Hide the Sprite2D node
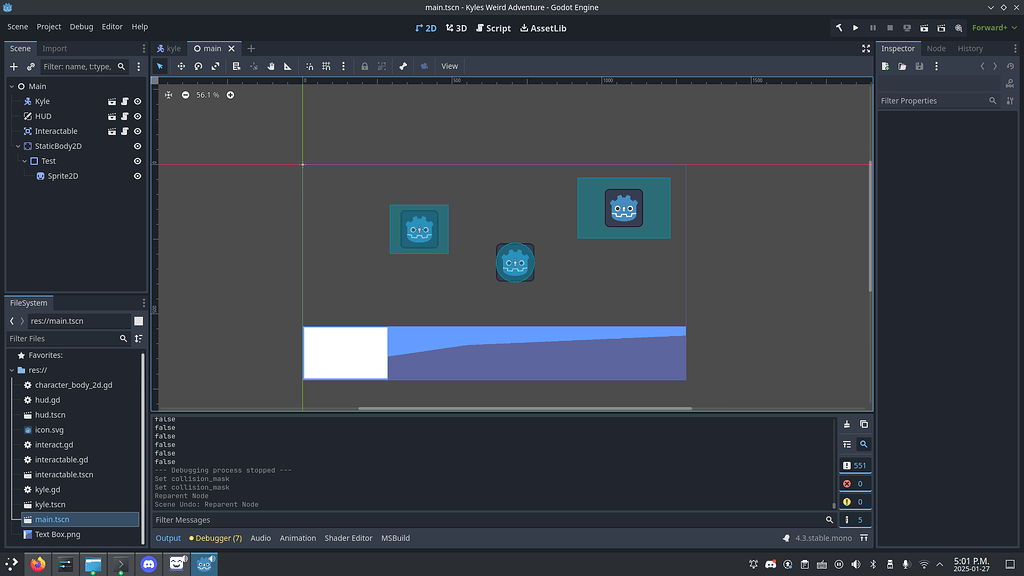The image size is (1024, 576). click(x=137, y=176)
